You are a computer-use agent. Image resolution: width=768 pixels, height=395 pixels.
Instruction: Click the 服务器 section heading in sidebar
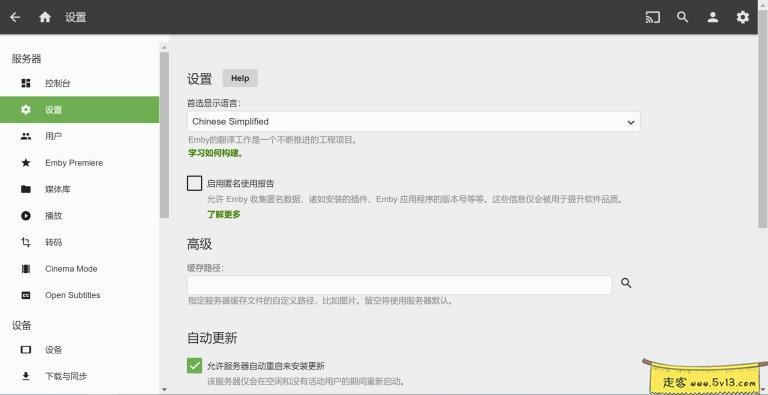coord(26,59)
